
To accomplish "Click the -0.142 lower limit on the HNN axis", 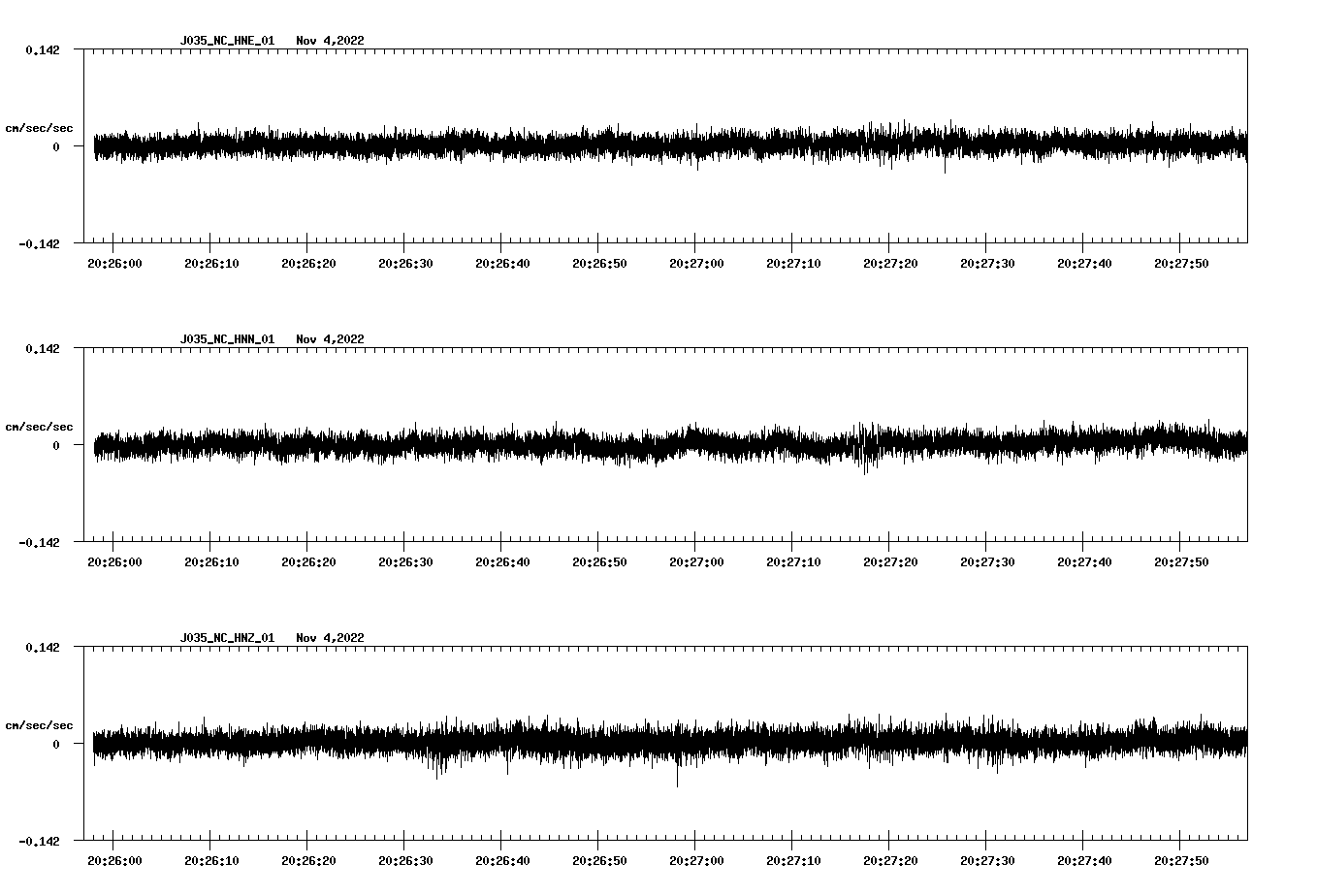I will click(39, 542).
